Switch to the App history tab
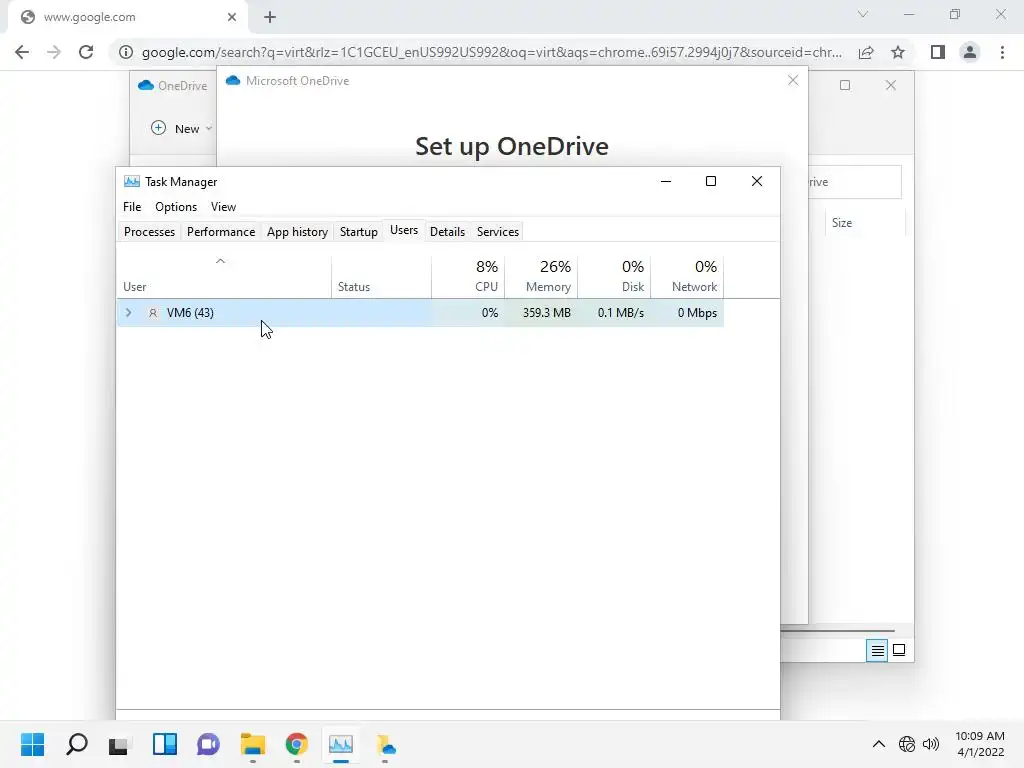Image resolution: width=1024 pixels, height=768 pixels. point(297,232)
